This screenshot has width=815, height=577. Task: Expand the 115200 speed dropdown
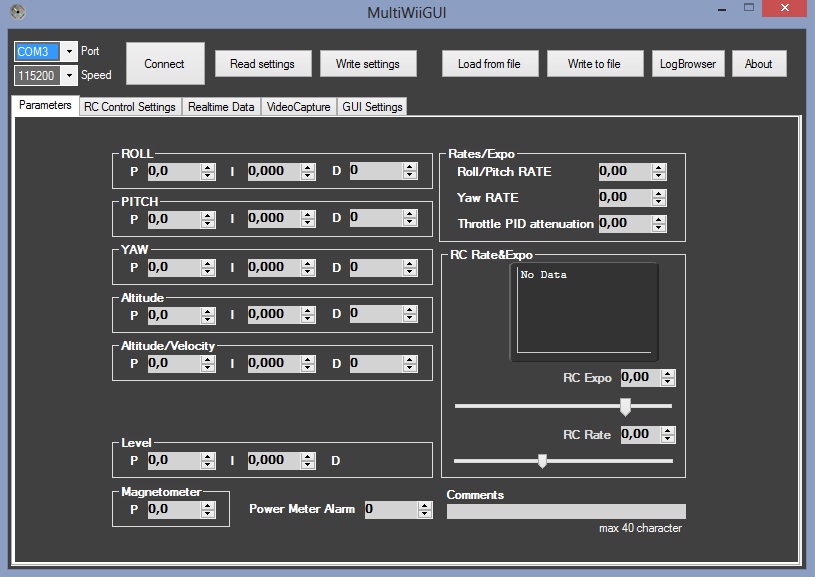pyautogui.click(x=69, y=75)
